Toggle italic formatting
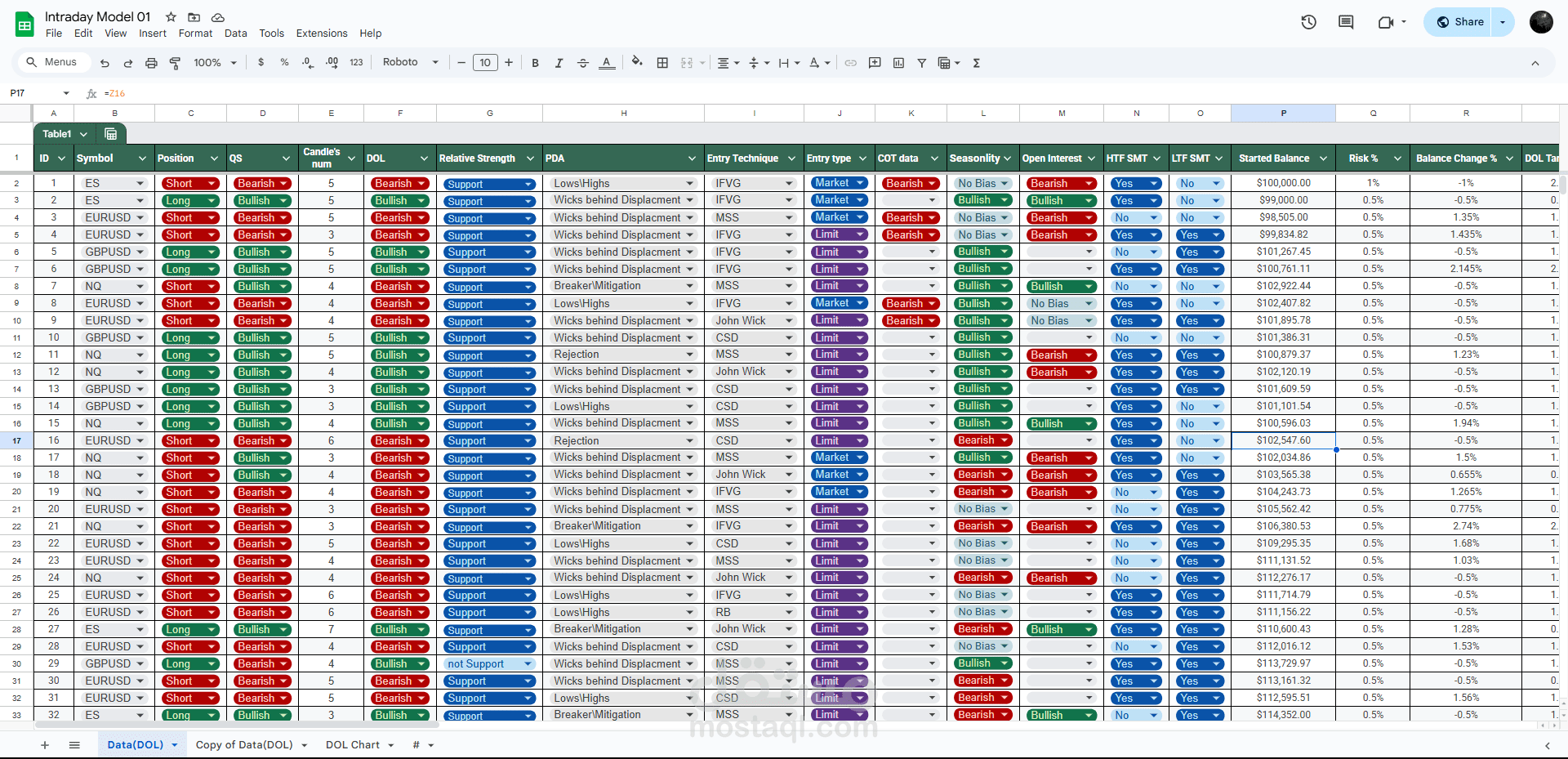The image size is (1568, 759). [559, 63]
